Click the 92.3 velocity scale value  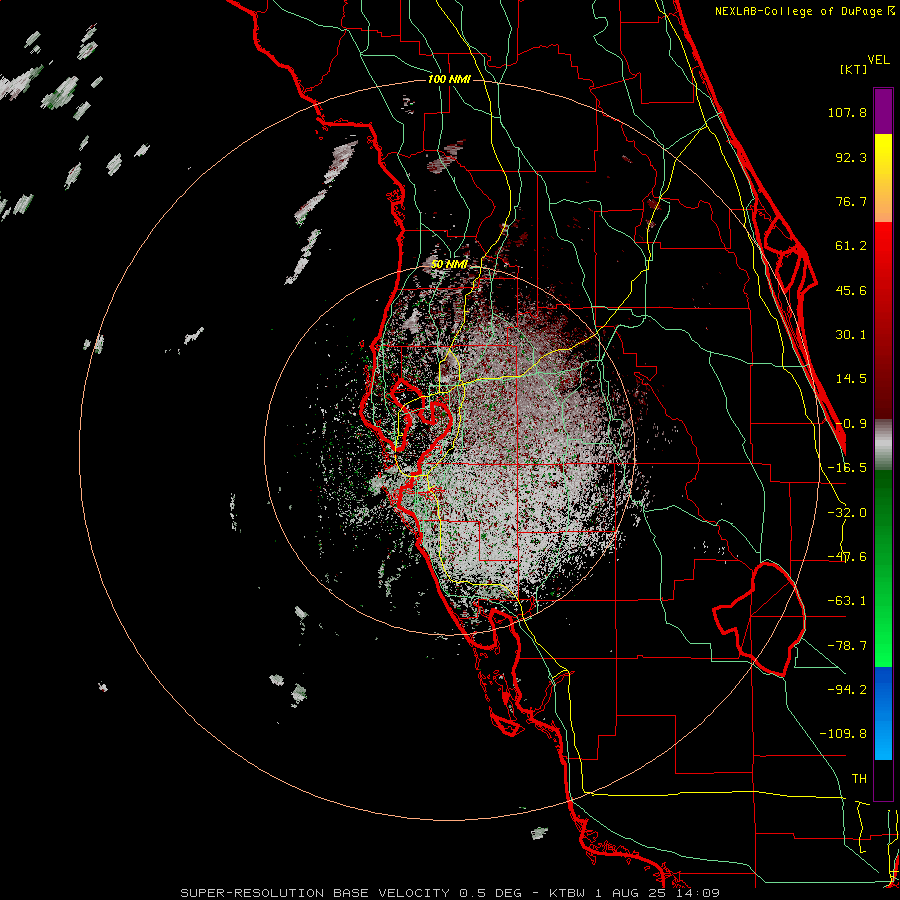851,157
